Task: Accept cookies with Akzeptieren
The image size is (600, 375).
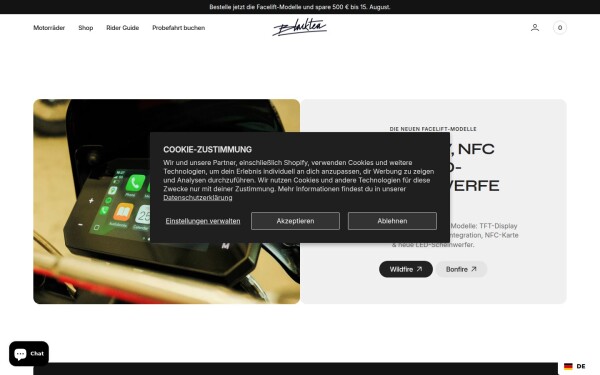Action: [x=295, y=221]
